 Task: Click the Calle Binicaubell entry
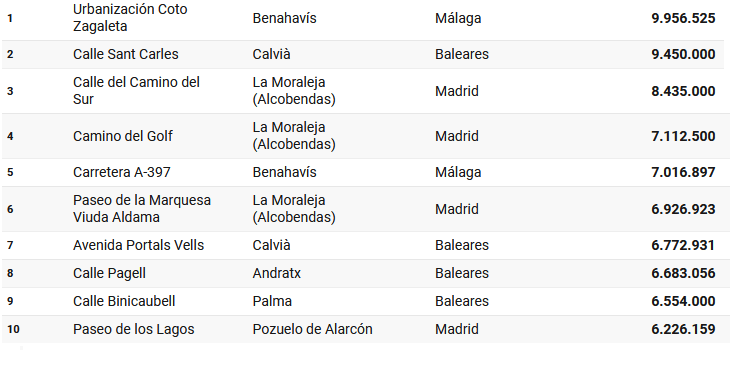124,301
